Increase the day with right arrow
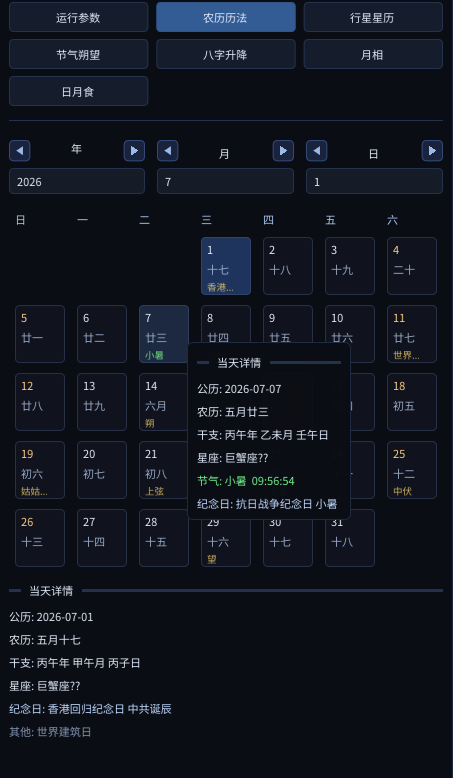 pyautogui.click(x=432, y=151)
